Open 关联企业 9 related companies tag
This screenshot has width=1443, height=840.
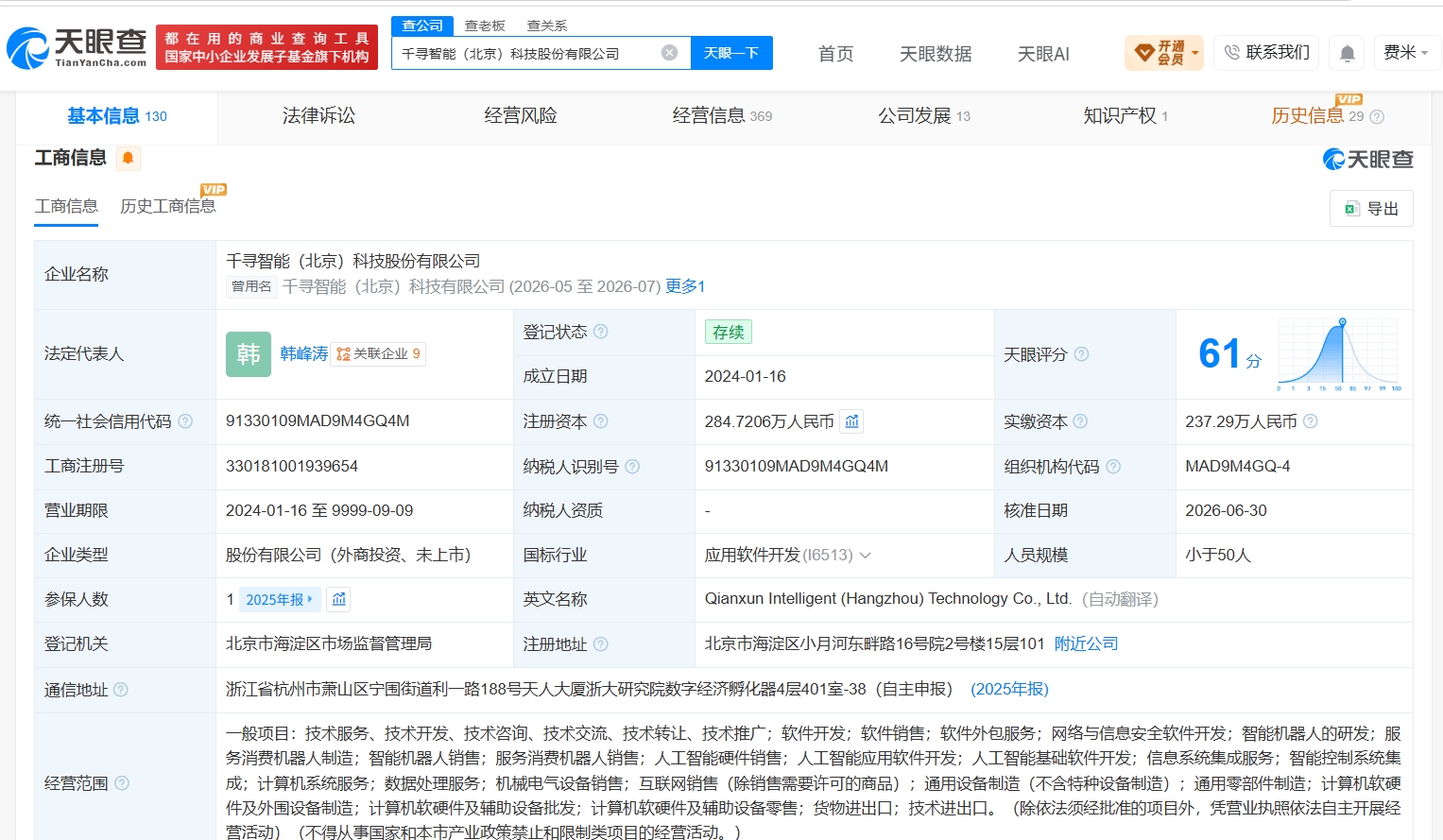tap(378, 354)
